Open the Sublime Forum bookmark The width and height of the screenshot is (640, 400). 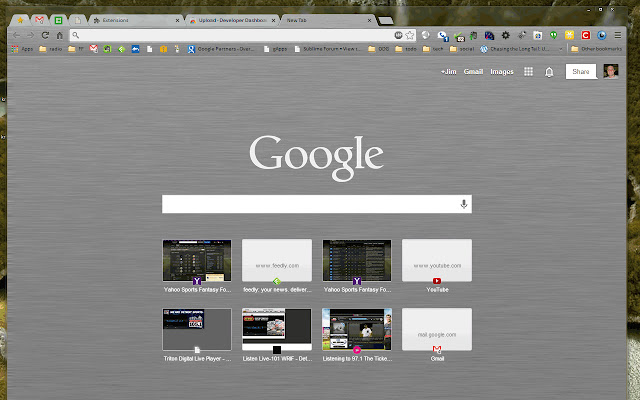[328, 49]
